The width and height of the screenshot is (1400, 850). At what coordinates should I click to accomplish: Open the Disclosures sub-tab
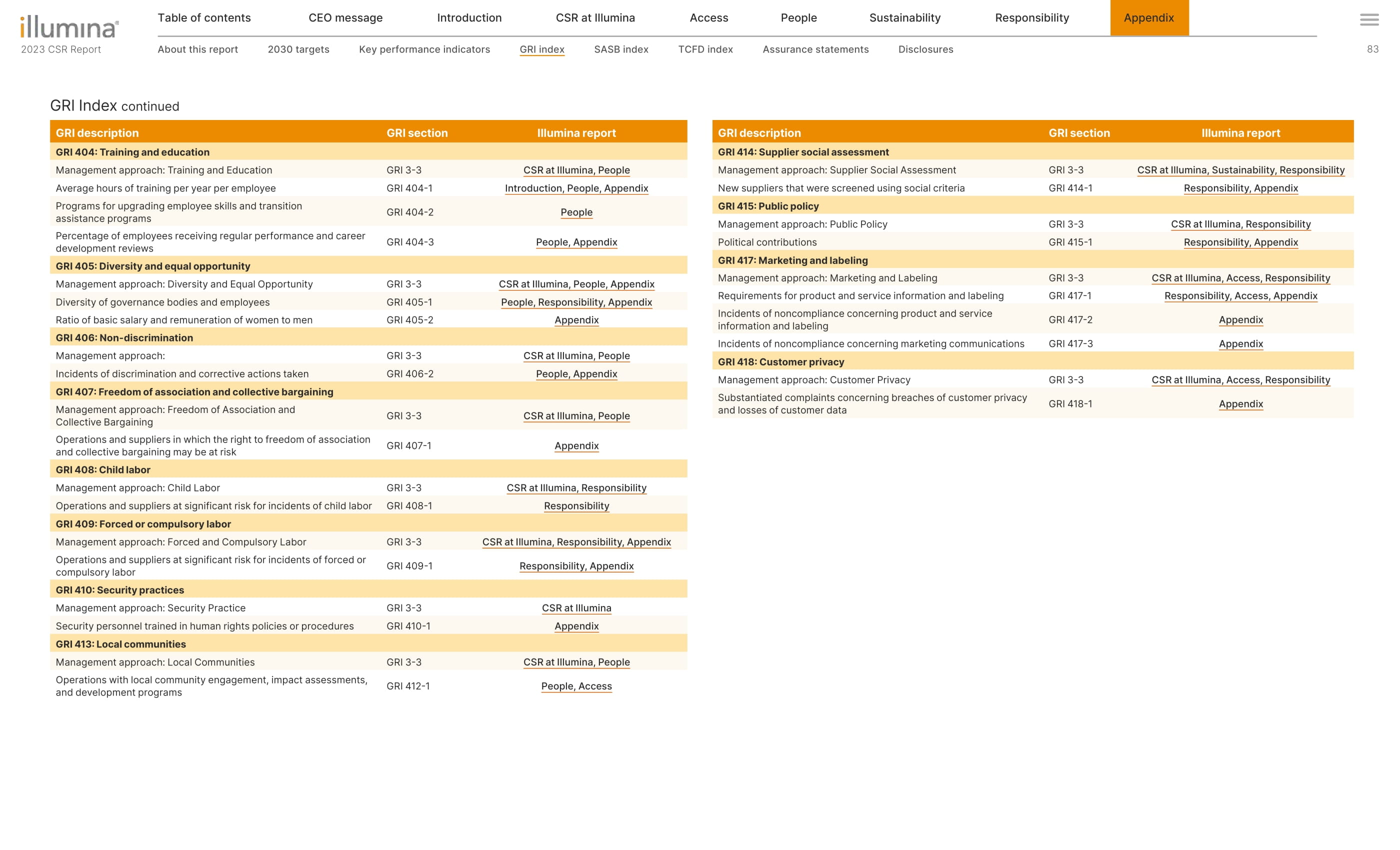pyautogui.click(x=925, y=49)
